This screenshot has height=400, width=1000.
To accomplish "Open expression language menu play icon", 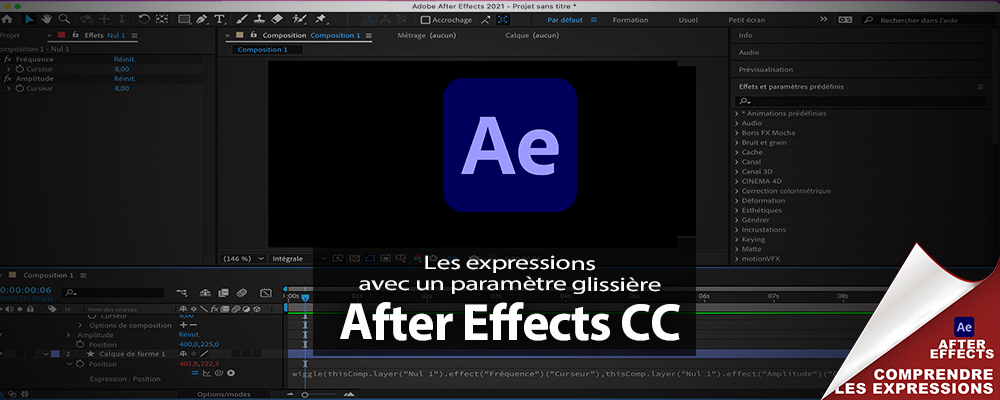I will coord(231,373).
